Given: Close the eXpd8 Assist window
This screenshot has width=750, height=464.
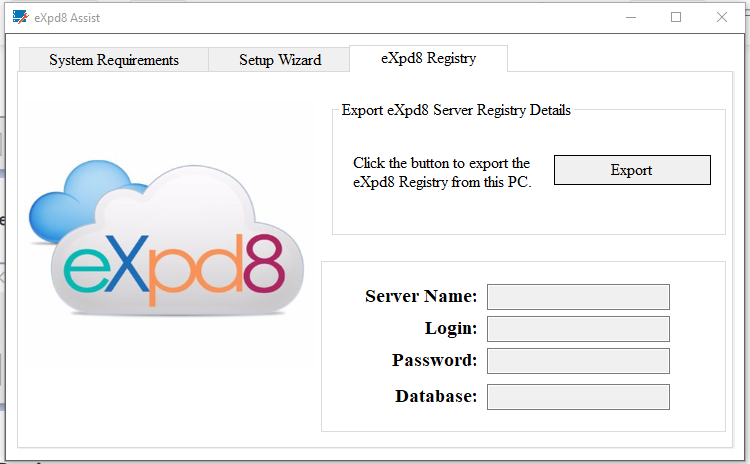Looking at the screenshot, I should 722,17.
